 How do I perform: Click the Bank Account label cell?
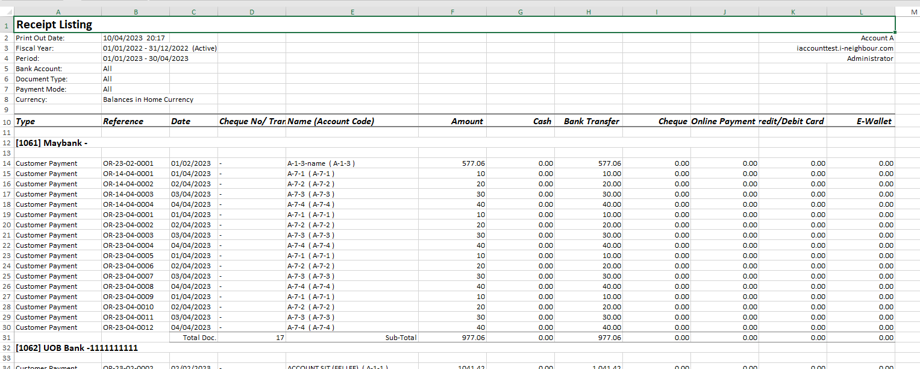pos(58,69)
